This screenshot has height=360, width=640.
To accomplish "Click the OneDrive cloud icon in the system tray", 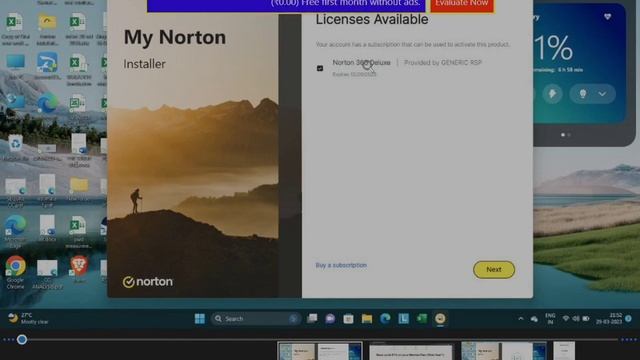I will pos(534,319).
